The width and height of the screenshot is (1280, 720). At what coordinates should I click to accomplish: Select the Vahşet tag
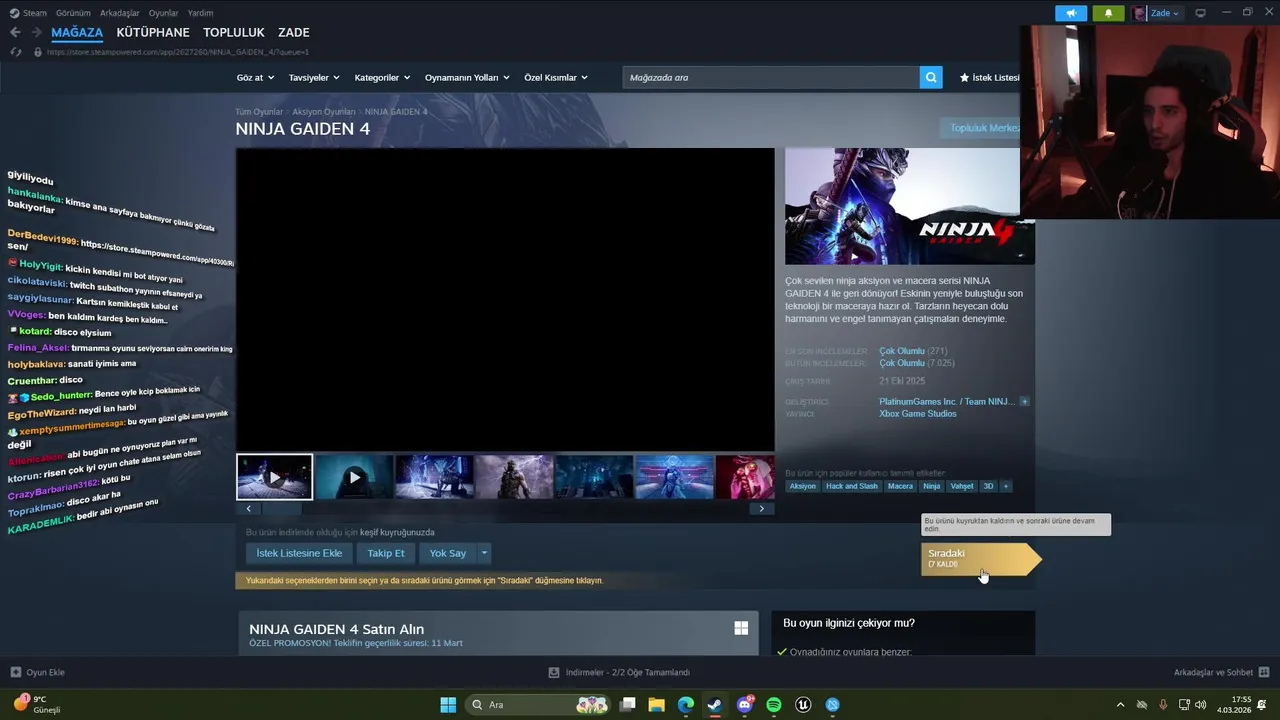(962, 486)
